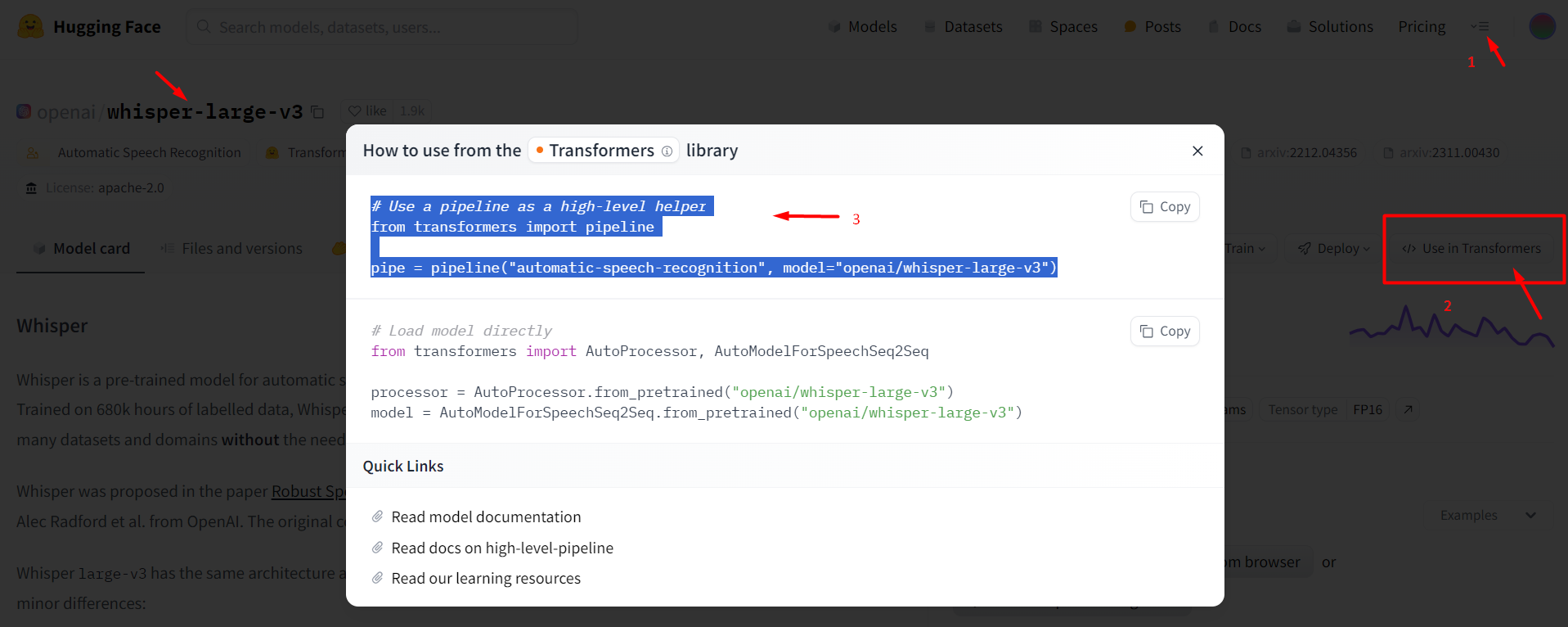Copy the pipeline helper code snippet
The width and height of the screenshot is (1568, 627).
tap(1165, 207)
